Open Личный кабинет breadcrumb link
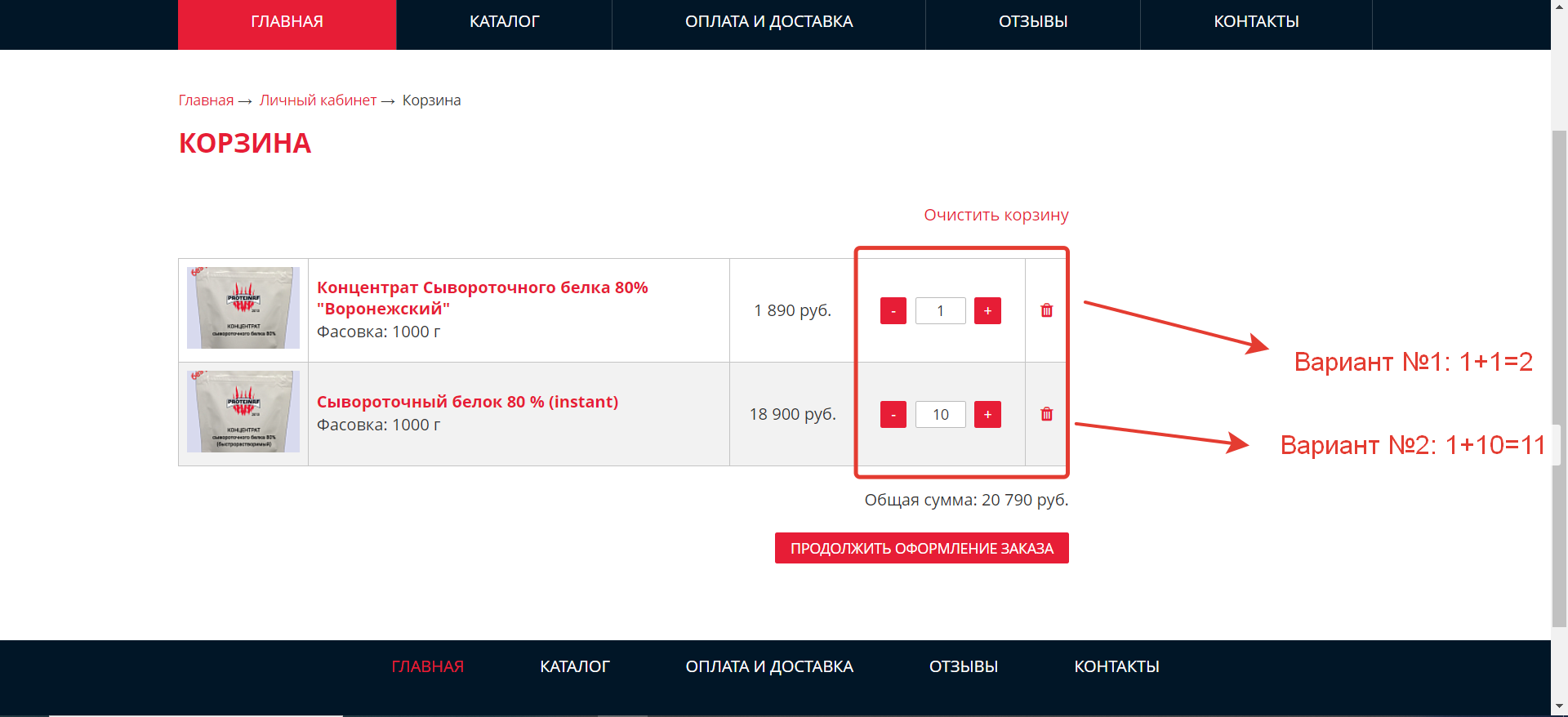The width and height of the screenshot is (1568, 717). click(x=318, y=100)
